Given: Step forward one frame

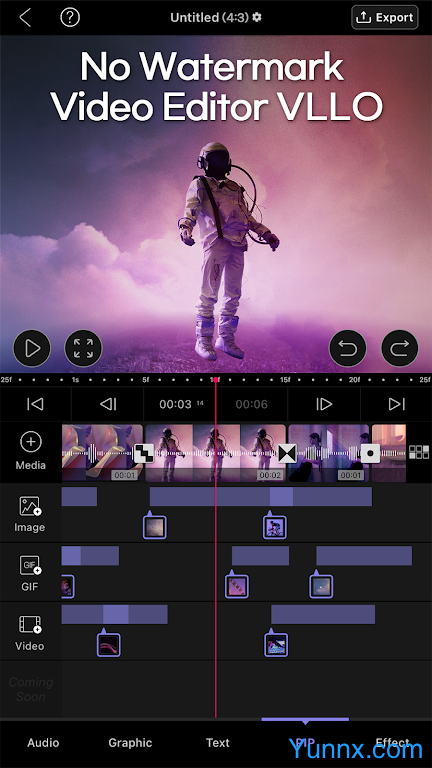Looking at the screenshot, I should tap(324, 404).
